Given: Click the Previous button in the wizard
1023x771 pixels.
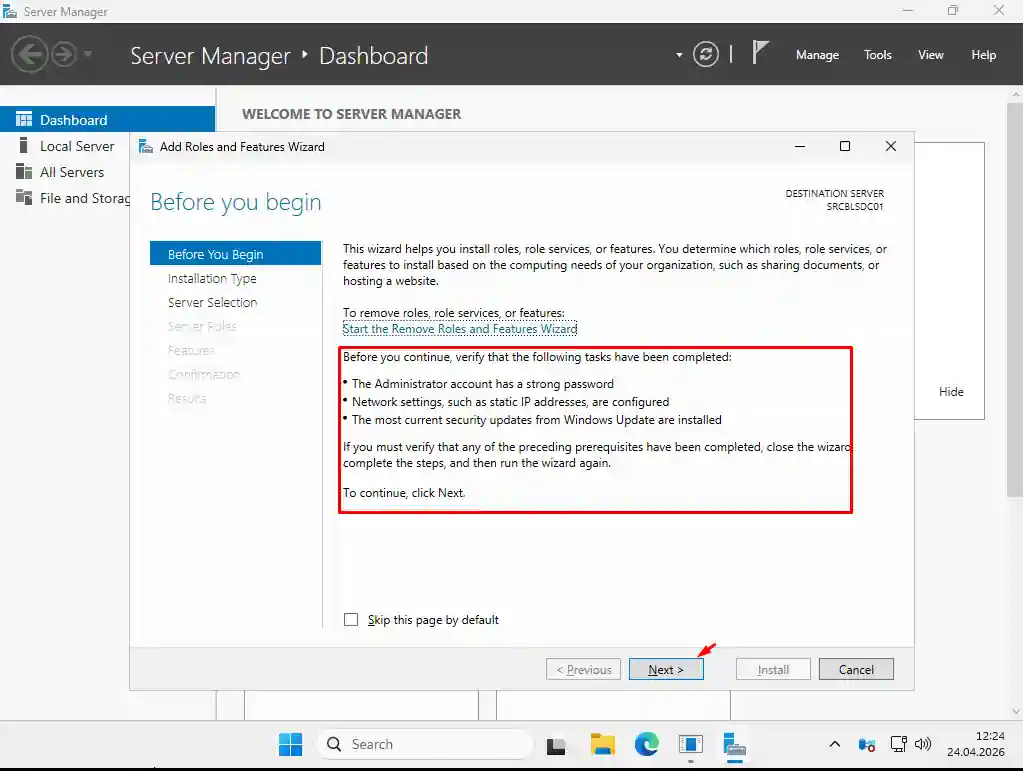Looking at the screenshot, I should pos(583,669).
